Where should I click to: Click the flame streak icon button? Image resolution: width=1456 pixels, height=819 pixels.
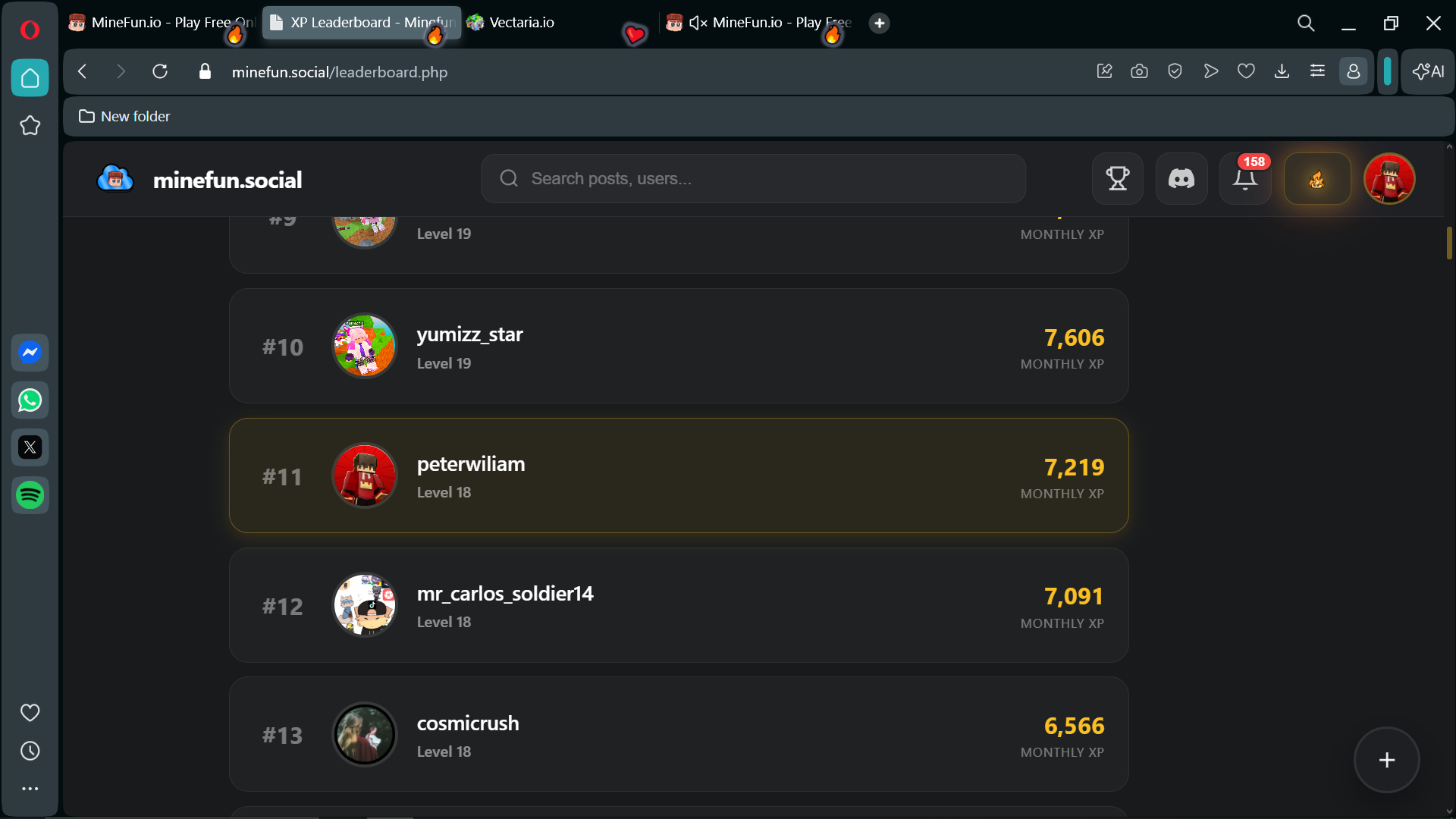coord(1316,179)
